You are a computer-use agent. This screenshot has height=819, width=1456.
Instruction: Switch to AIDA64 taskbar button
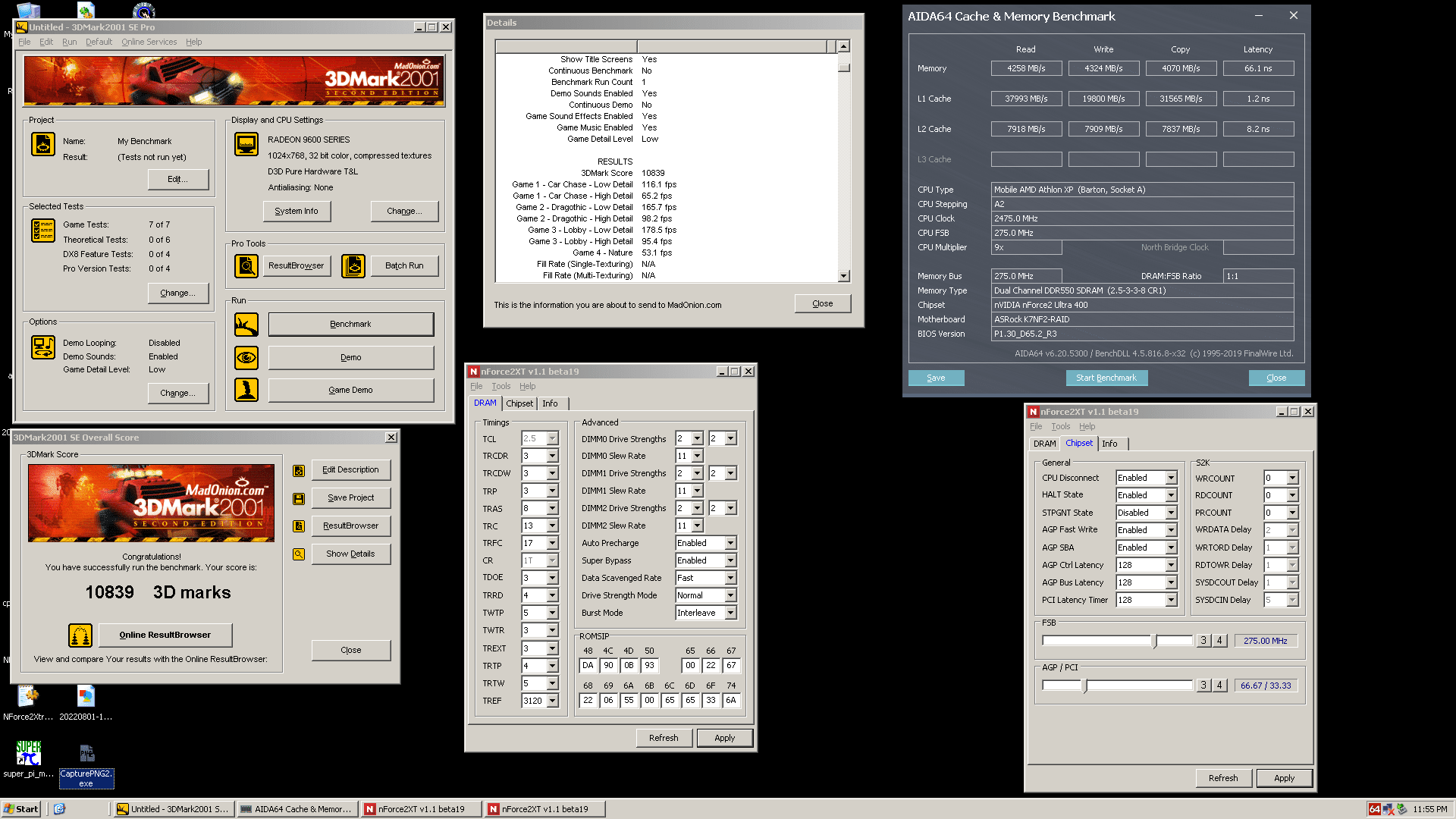point(296,809)
